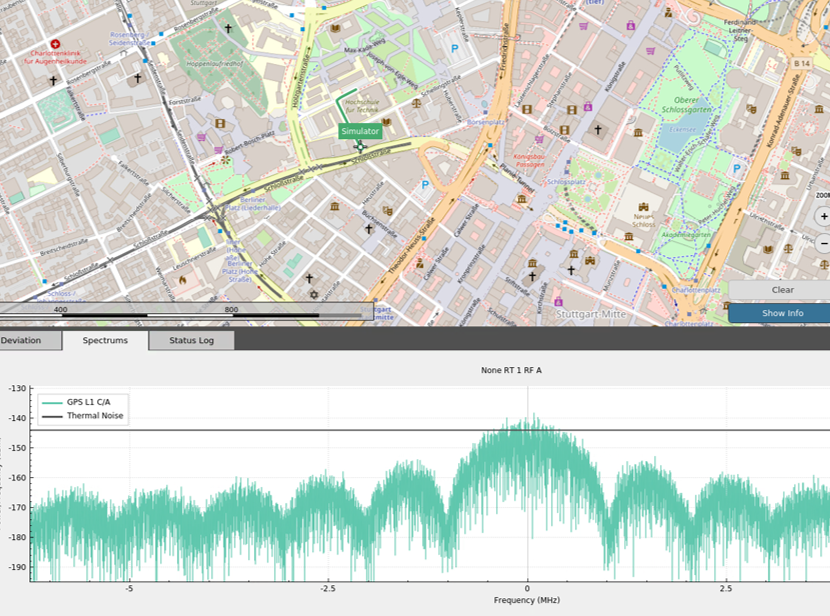Viewport: 830px width, 616px height.
Task: Click the 0 frequency tick label
Action: click(x=527, y=588)
